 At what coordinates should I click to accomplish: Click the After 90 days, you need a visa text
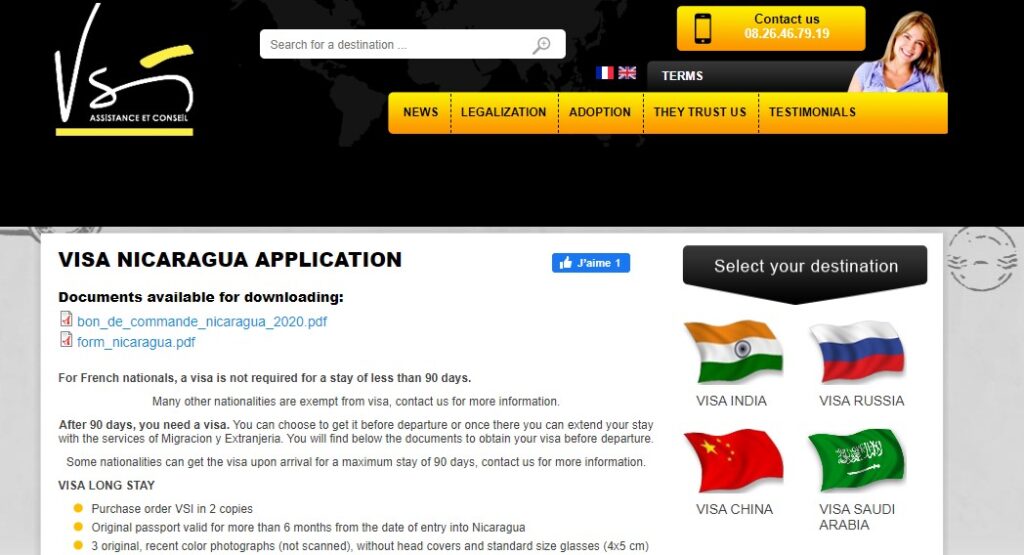point(144,424)
